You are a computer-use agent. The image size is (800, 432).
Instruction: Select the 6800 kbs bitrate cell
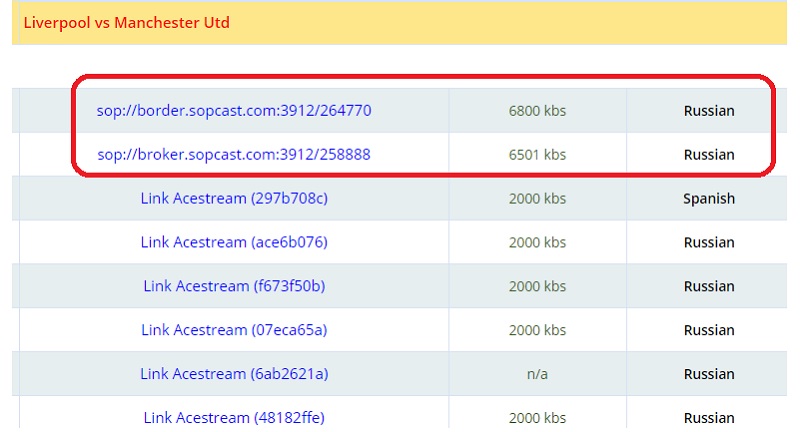537,111
